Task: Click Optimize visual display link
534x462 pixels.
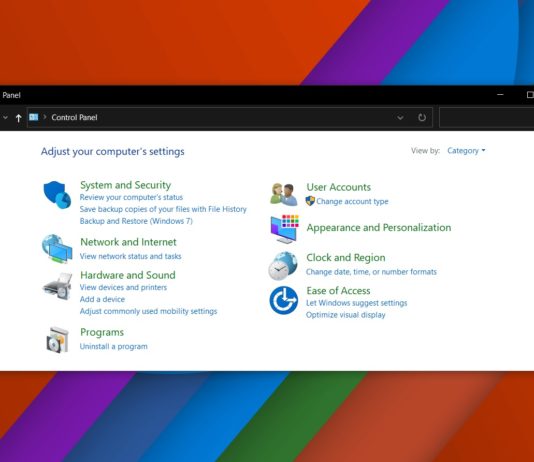Action: pos(345,315)
